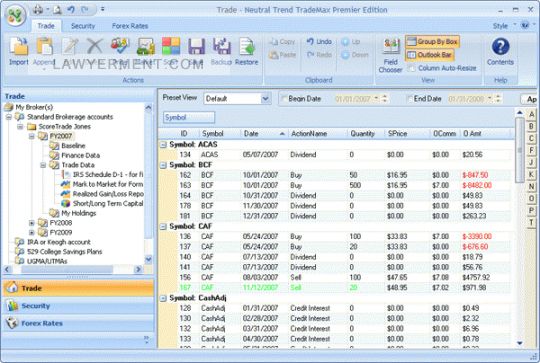Screen dimensions: 540x363
Task: Click the chart with coins icon
Action: 146,46
